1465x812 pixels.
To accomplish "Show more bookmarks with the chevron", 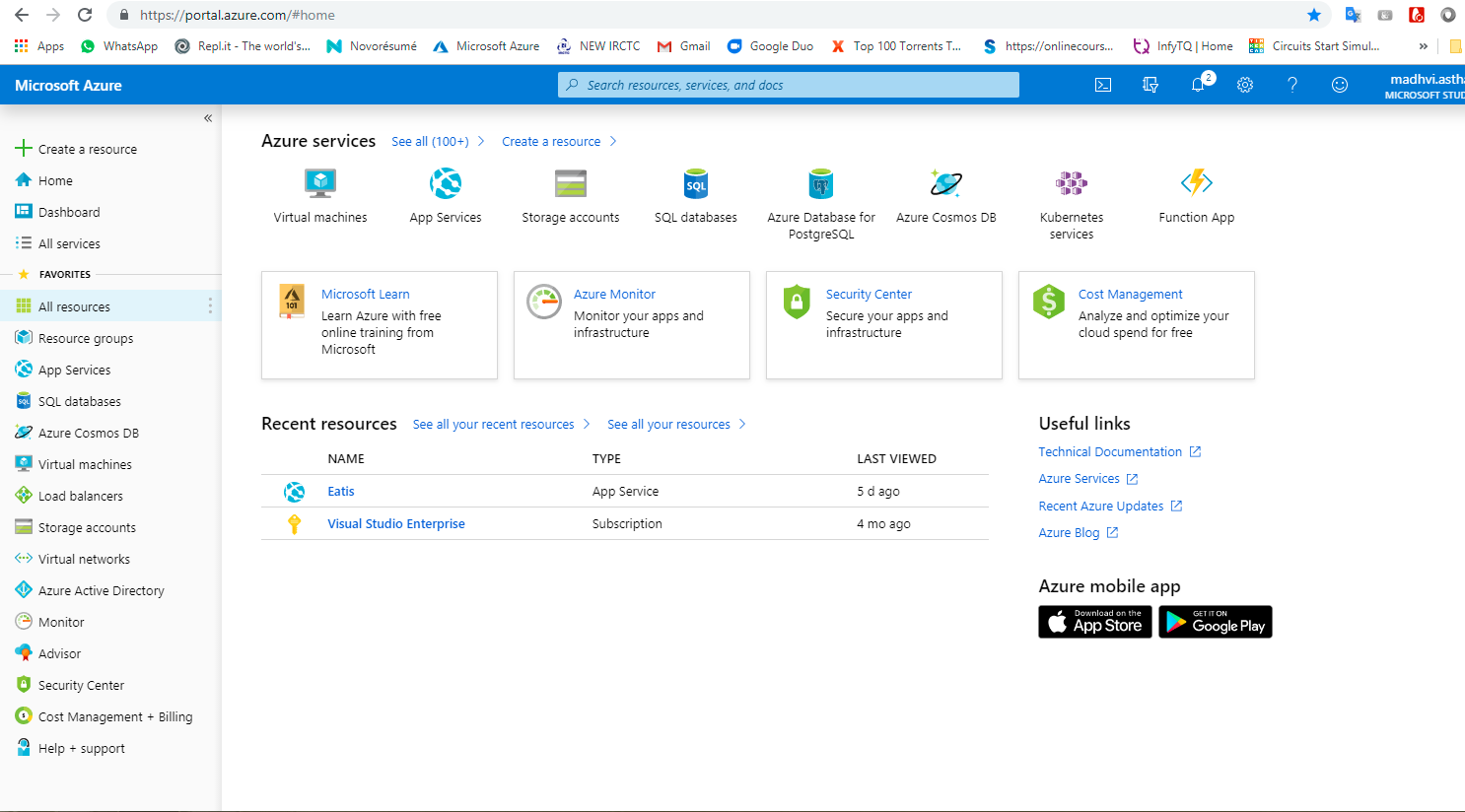I will 1423,46.
